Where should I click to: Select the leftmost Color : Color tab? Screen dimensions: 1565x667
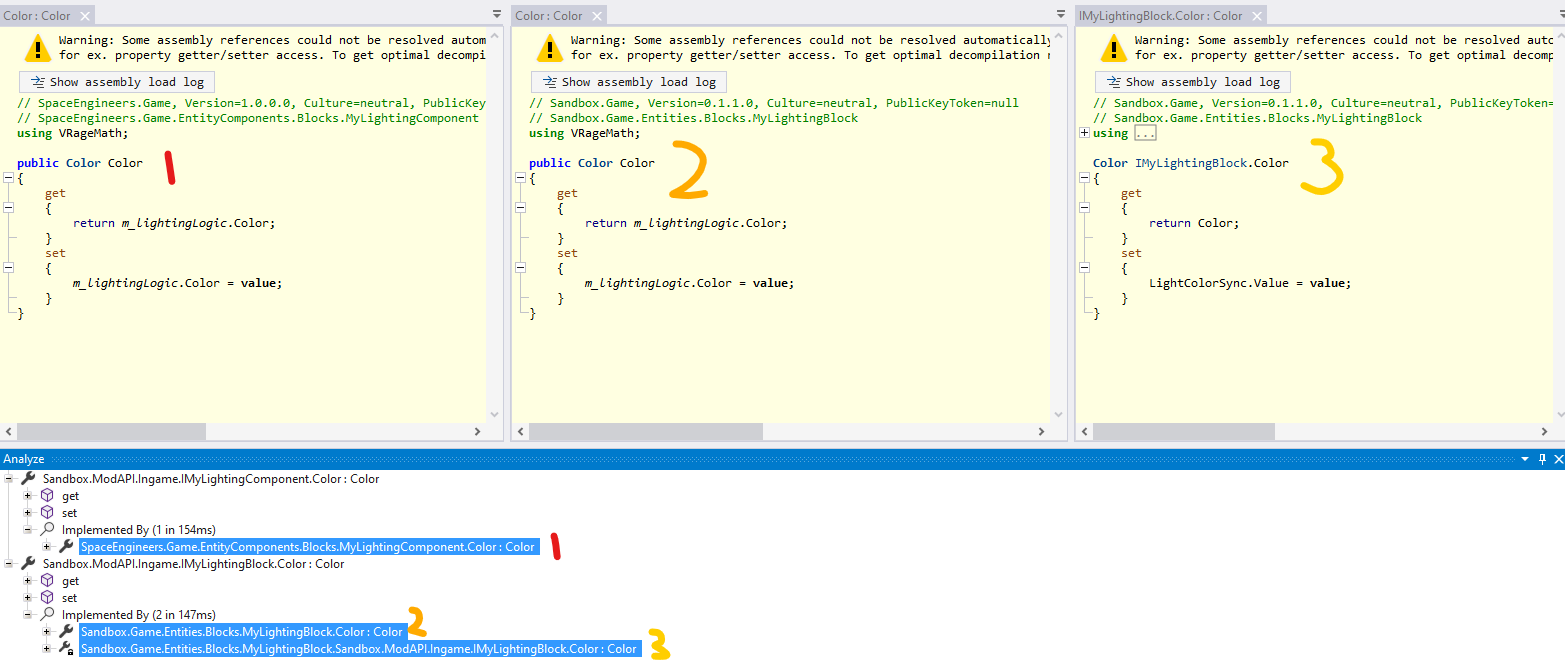tap(37, 16)
